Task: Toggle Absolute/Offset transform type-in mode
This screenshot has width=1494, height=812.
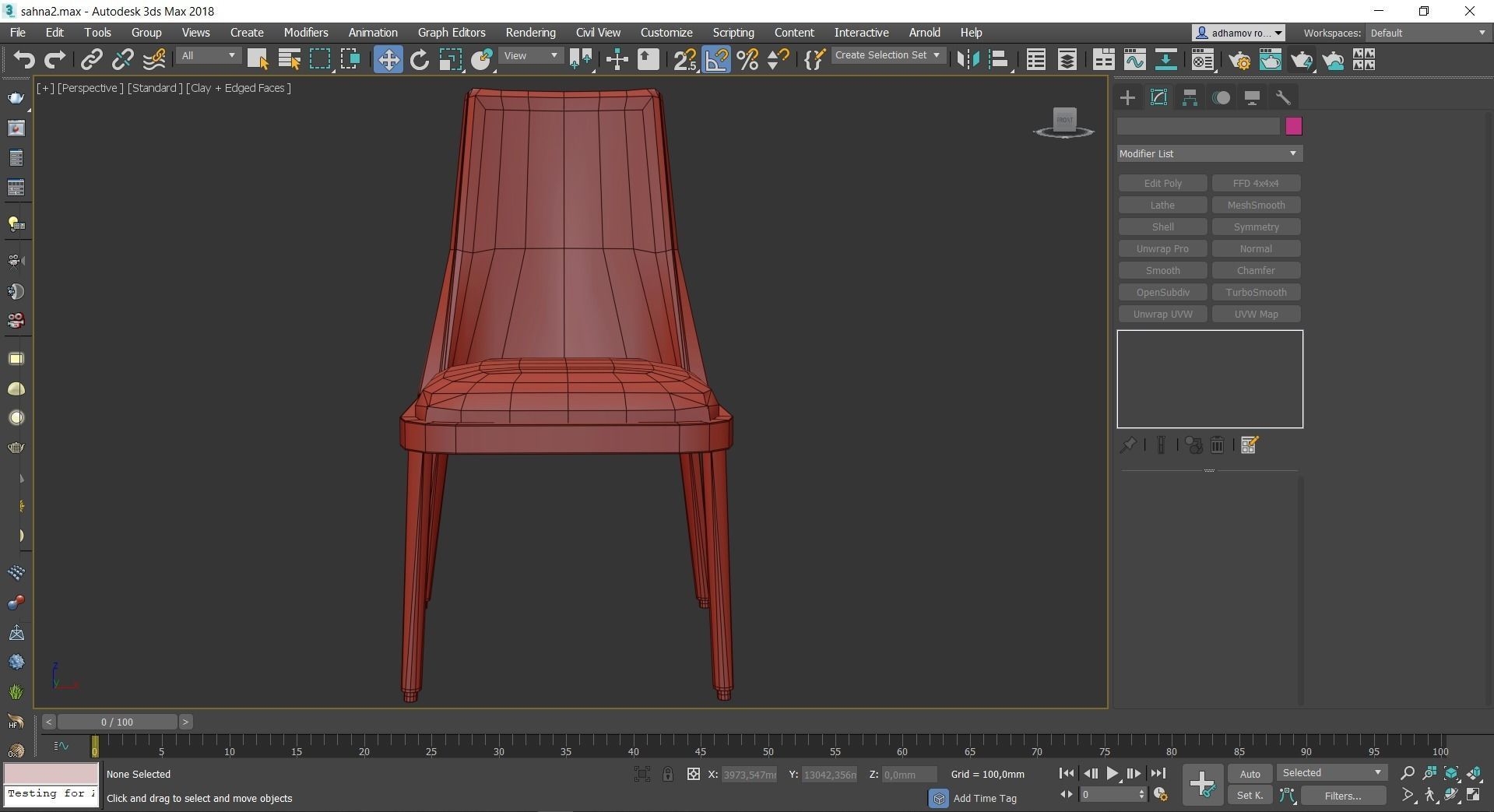Action: (693, 774)
